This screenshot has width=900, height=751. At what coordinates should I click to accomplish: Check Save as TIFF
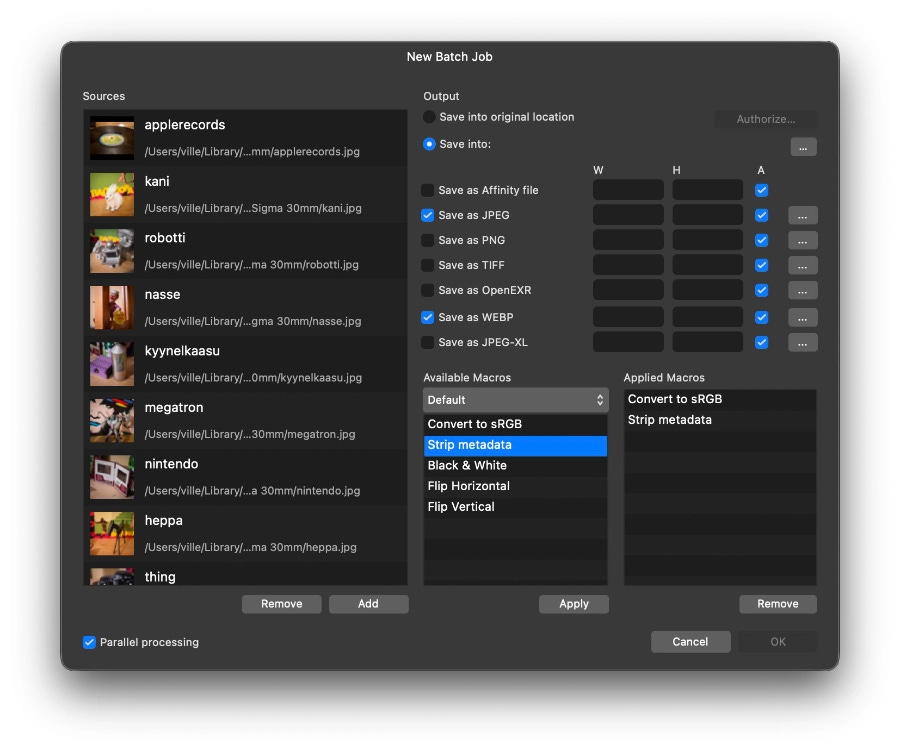[x=428, y=265]
